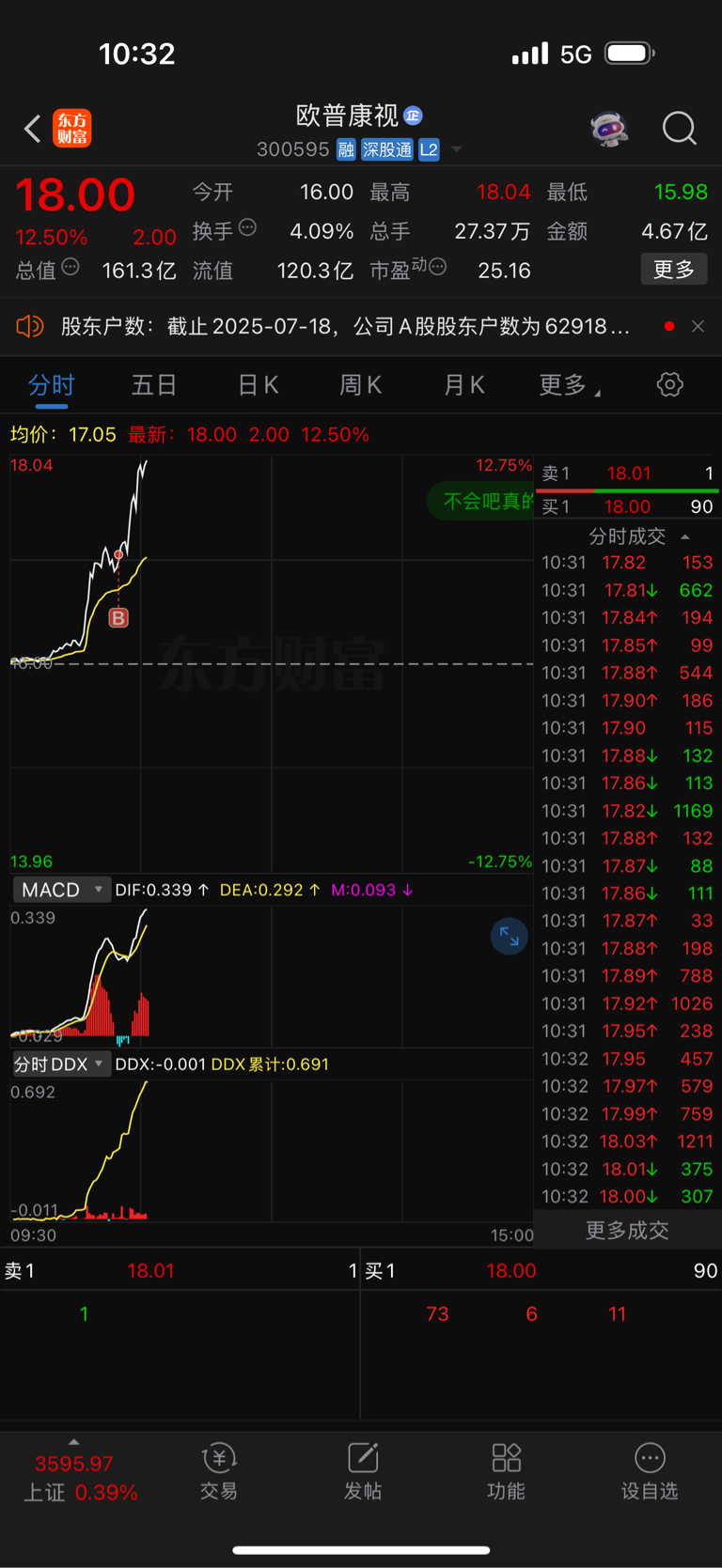Switch to 周K tab
The width and height of the screenshot is (722, 1568).
point(360,384)
